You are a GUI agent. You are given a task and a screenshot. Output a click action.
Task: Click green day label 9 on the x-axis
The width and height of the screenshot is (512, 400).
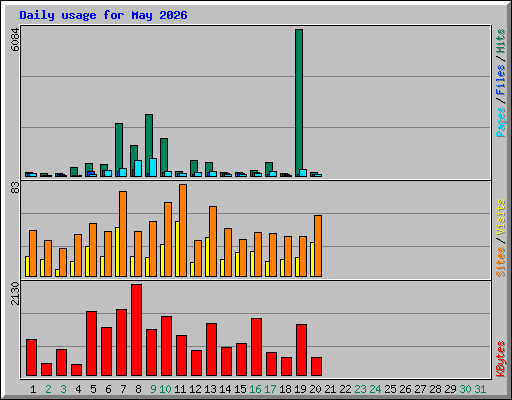click(153, 389)
